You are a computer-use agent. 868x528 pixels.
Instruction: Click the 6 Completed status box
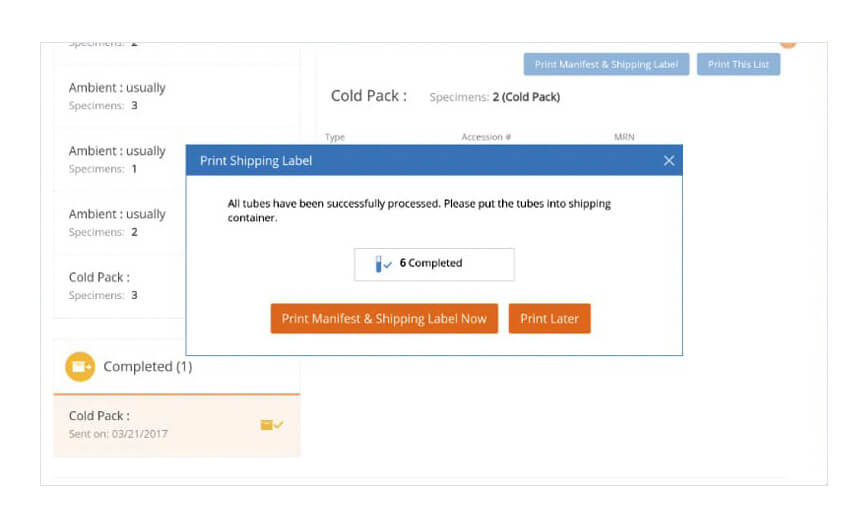click(x=434, y=264)
